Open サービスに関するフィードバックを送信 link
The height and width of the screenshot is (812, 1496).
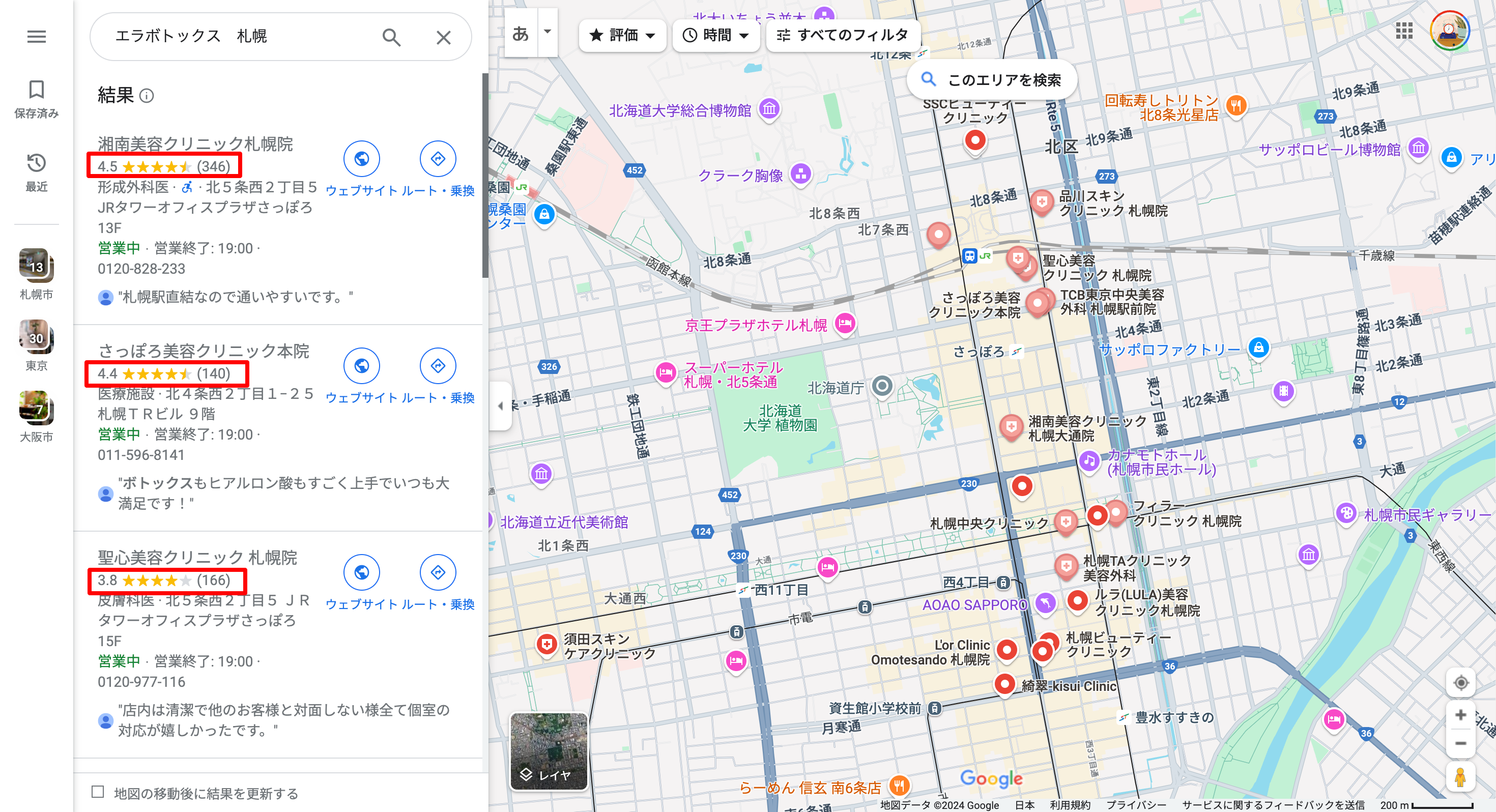(1273, 805)
